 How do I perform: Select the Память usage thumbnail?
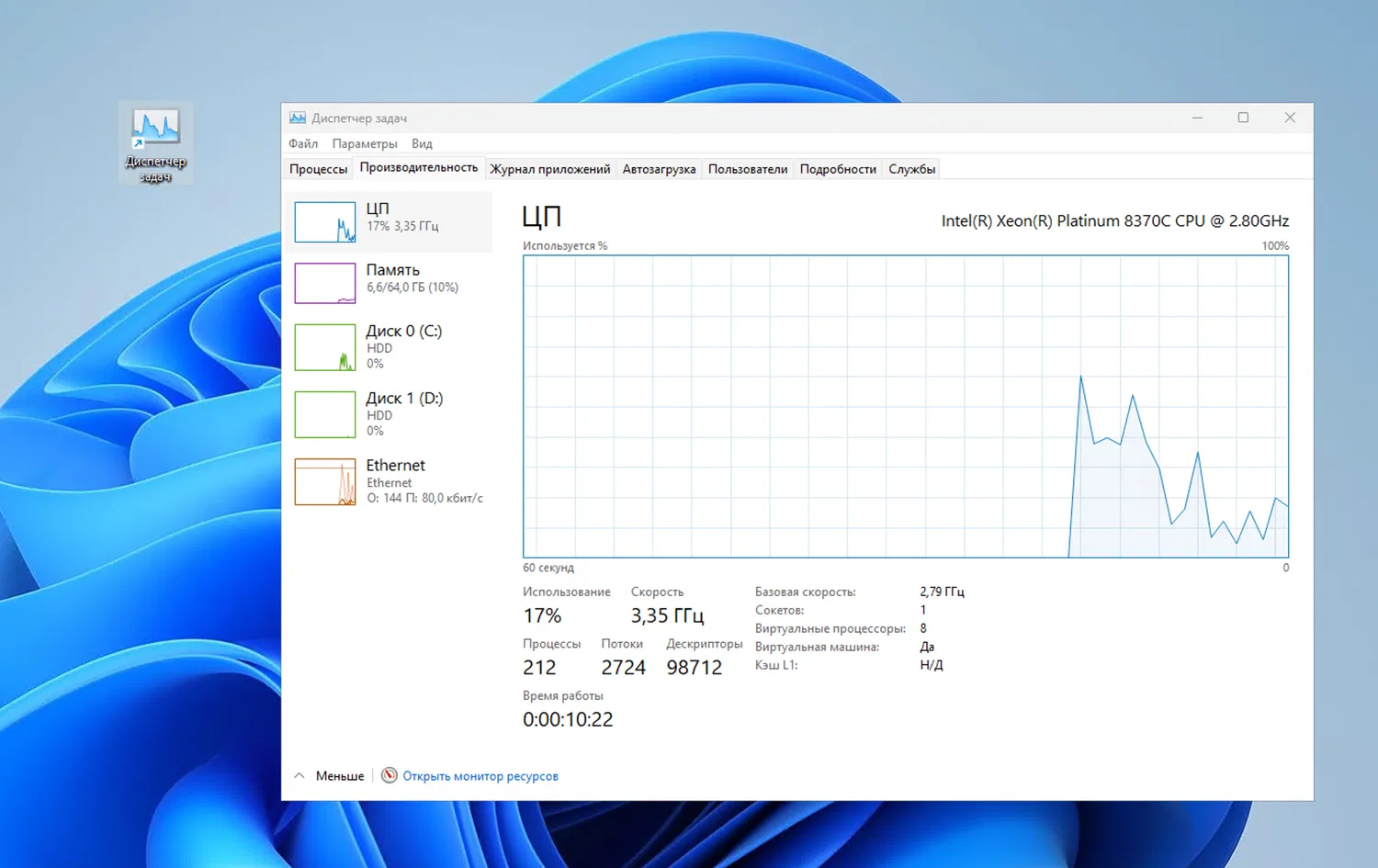coord(325,283)
